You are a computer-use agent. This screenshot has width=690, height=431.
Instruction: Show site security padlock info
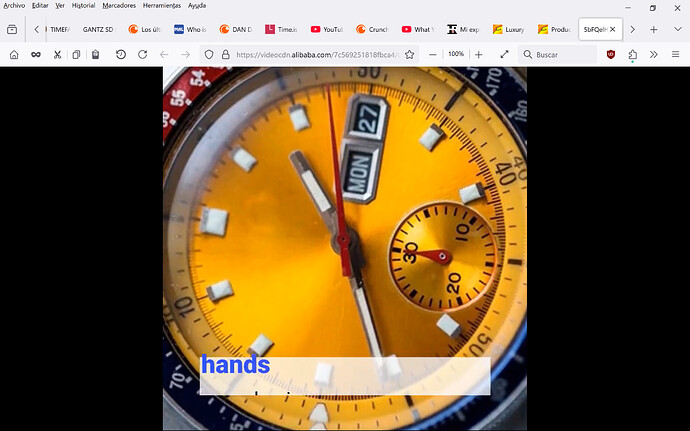click(226, 55)
